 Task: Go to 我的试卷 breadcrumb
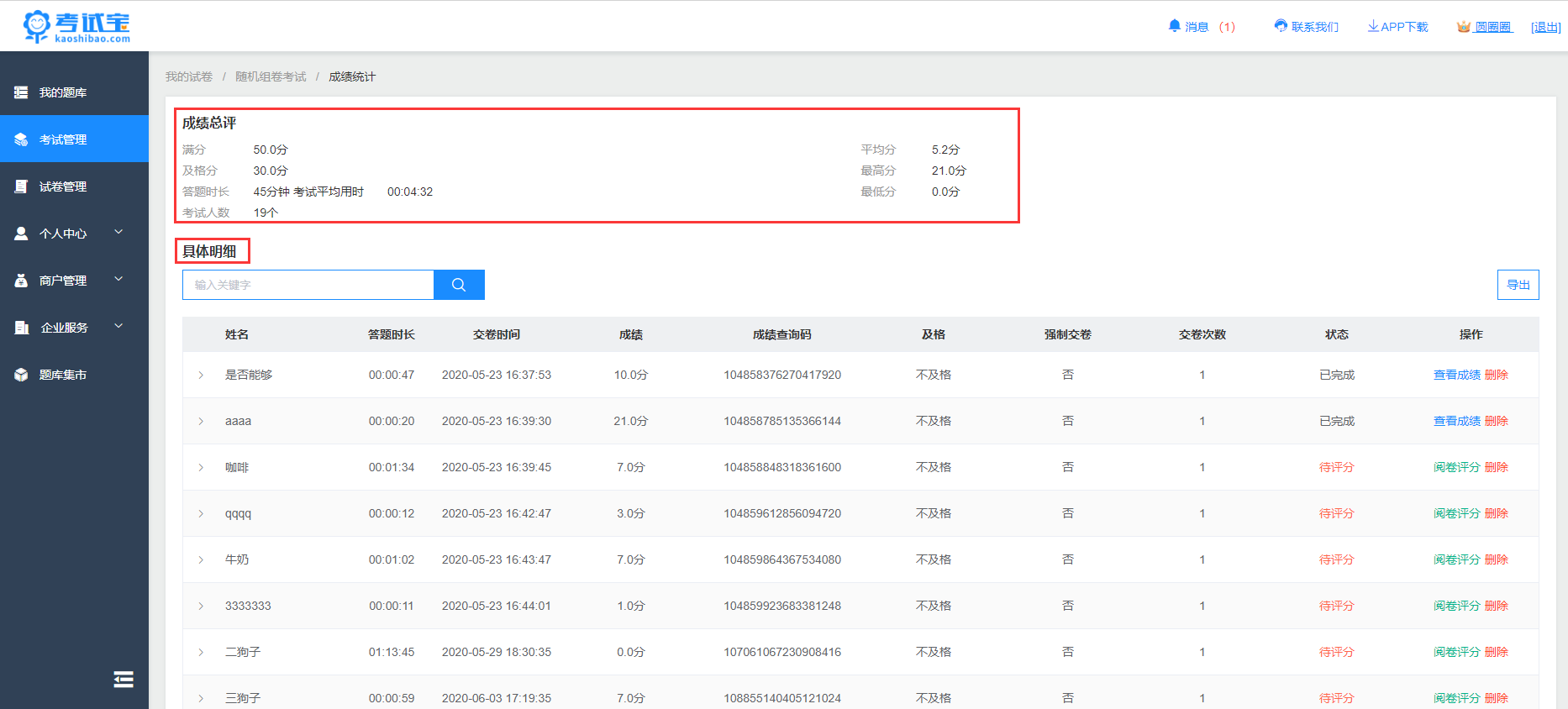(189, 76)
